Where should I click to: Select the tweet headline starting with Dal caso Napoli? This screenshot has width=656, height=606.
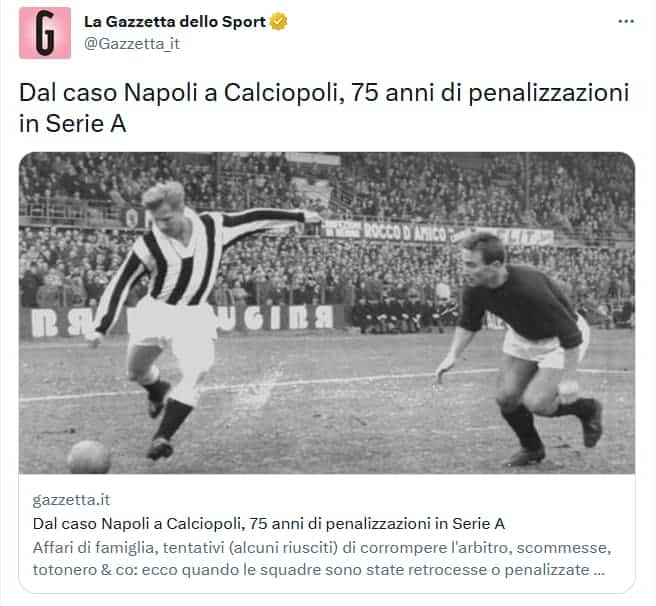[x=324, y=108]
